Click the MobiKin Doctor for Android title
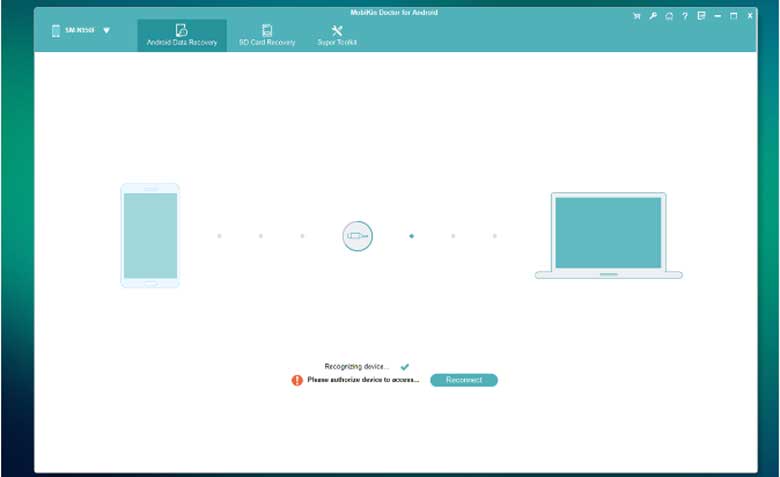780x477 pixels. [394, 12]
